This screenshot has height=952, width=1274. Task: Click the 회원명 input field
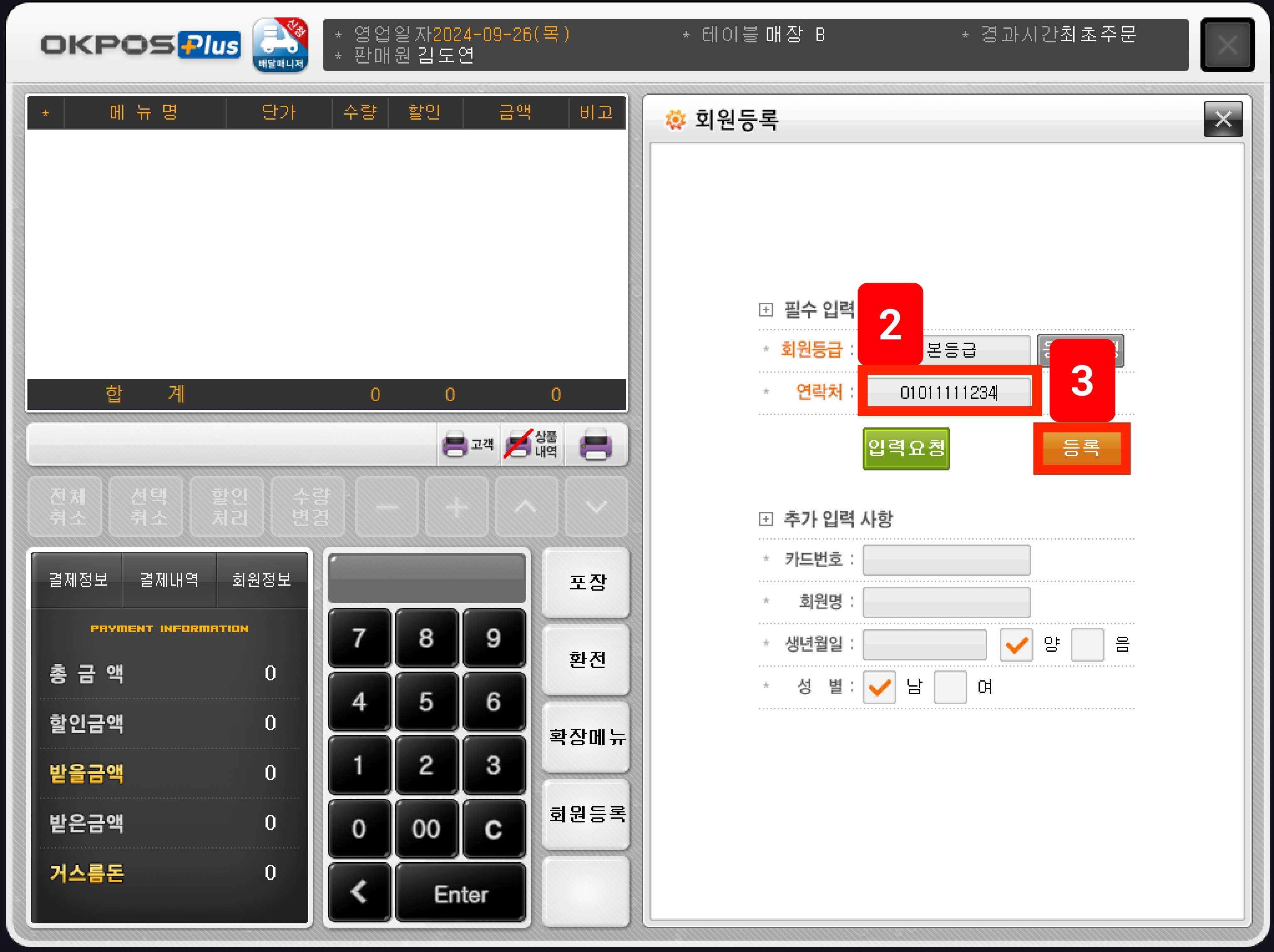click(x=946, y=602)
